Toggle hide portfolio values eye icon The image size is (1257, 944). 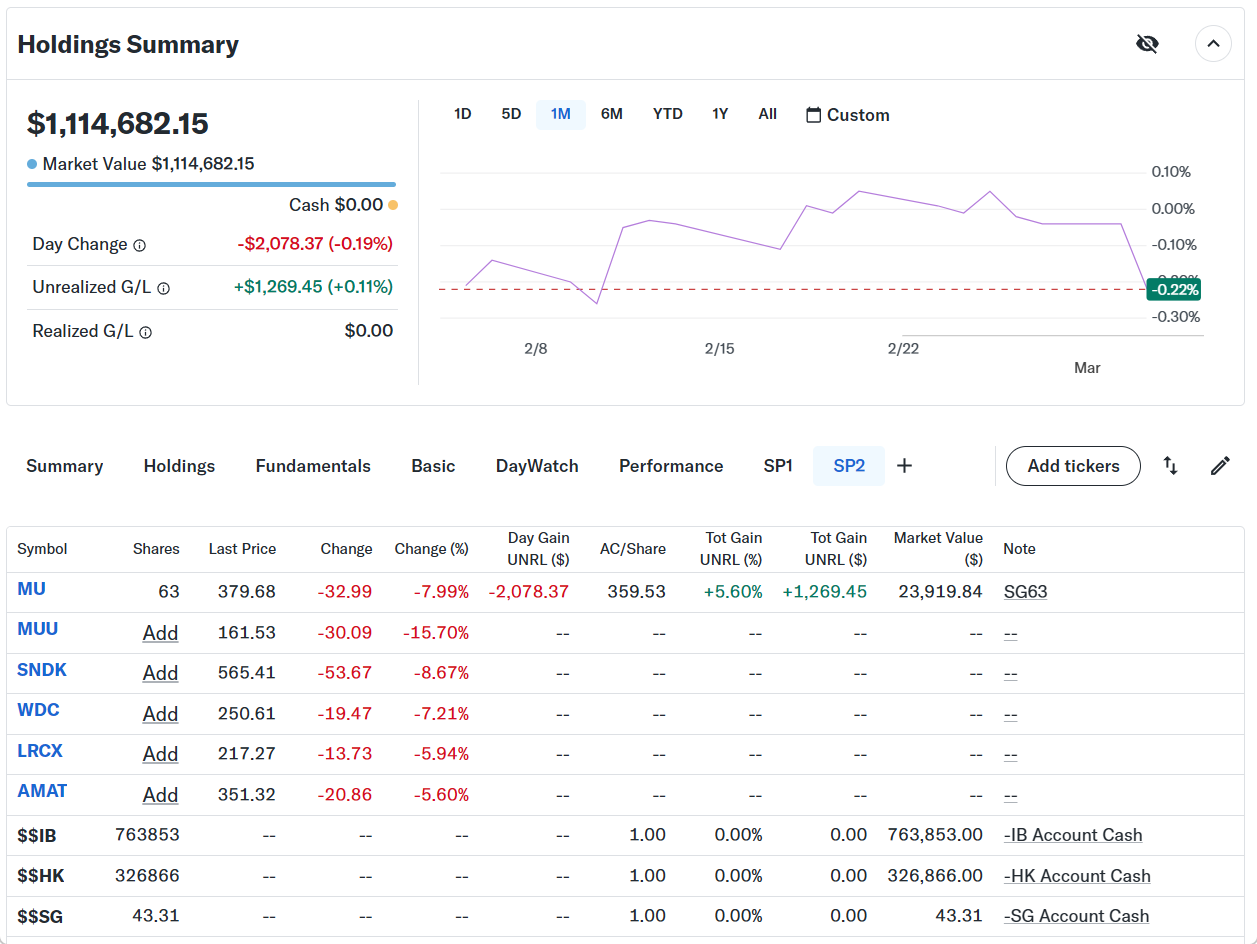pyautogui.click(x=1147, y=44)
